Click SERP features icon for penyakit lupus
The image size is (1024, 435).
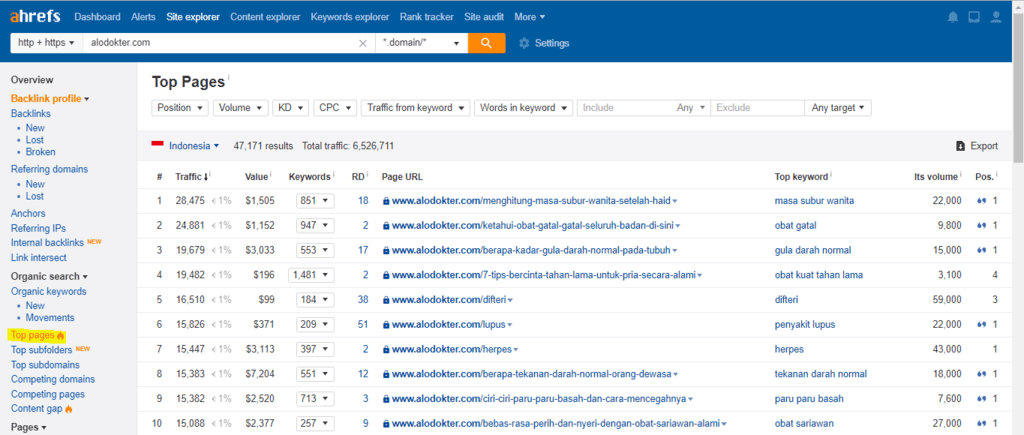coord(982,325)
